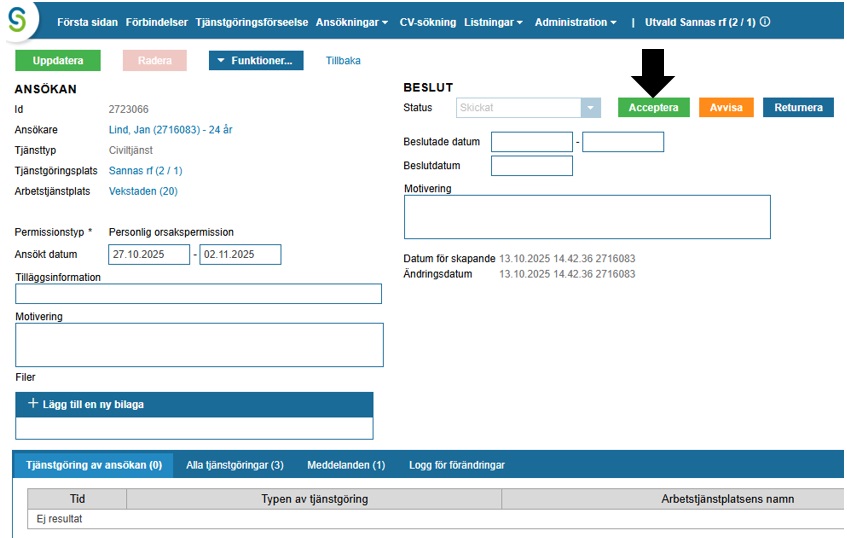Image resolution: width=847 pixels, height=538 pixels.
Task: Go to Första sidan in navigation
Action: (x=87, y=22)
